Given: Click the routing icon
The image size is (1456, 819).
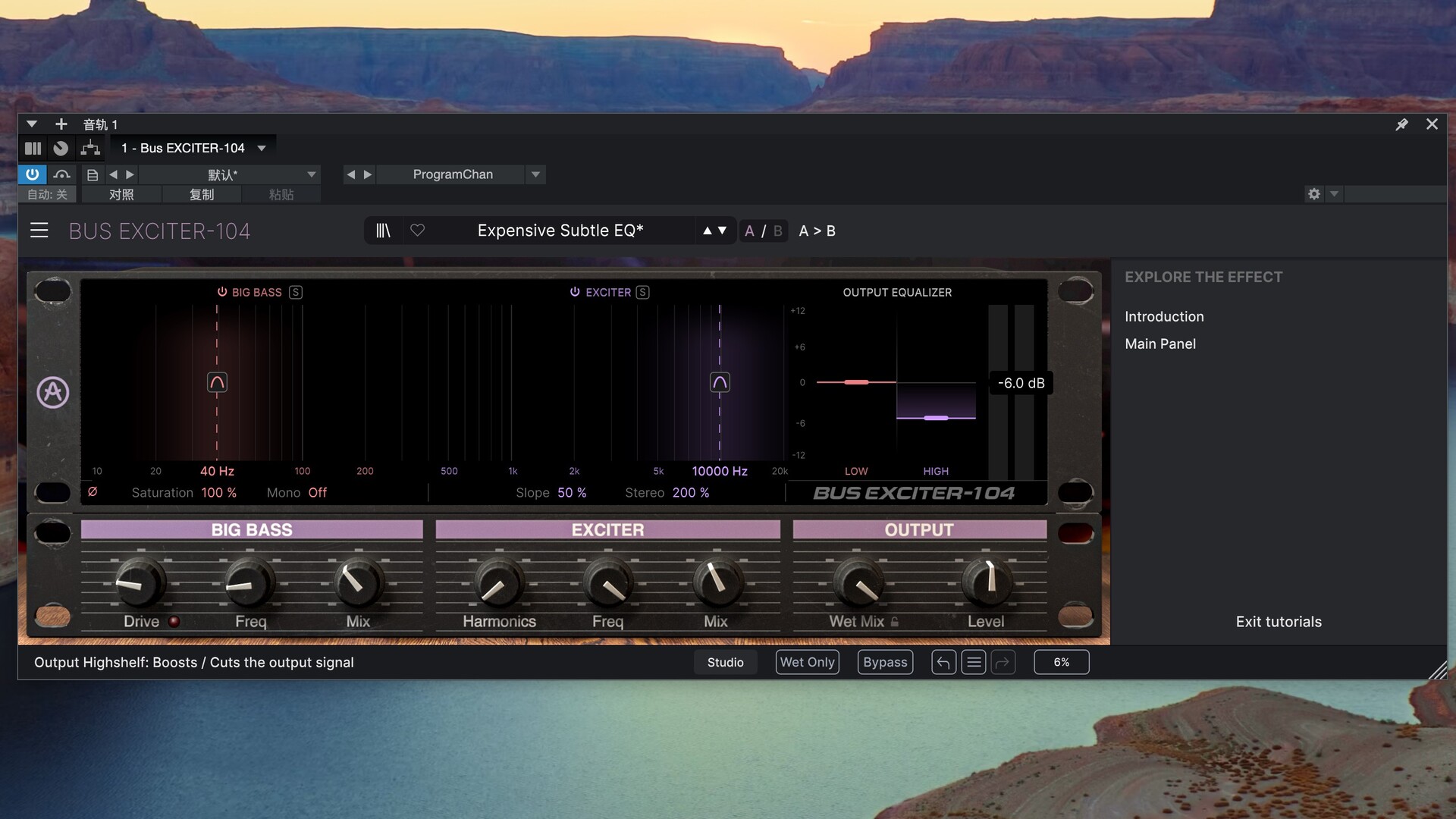Looking at the screenshot, I should (x=90, y=148).
